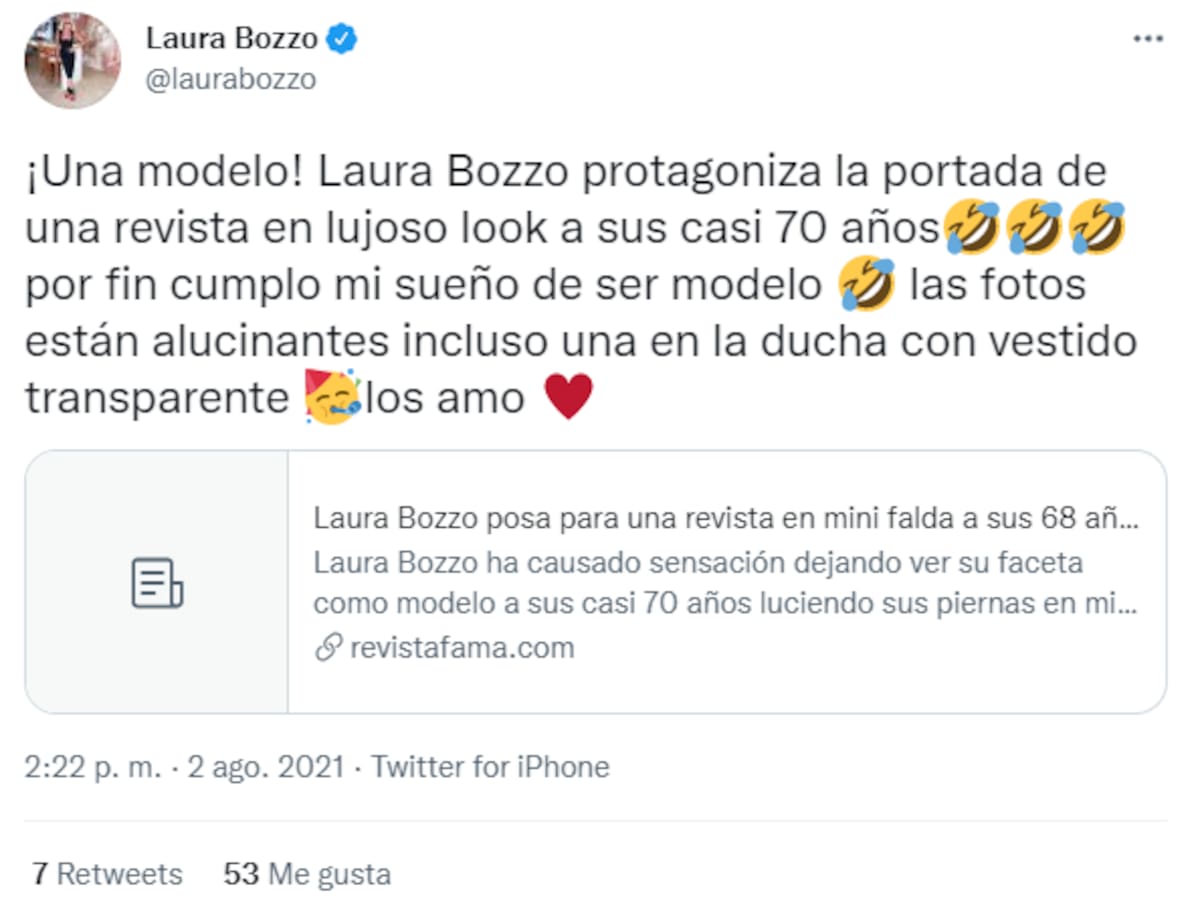This screenshot has width=1200, height=921.
Task: Open the revistafama.com link
Action: [462, 648]
